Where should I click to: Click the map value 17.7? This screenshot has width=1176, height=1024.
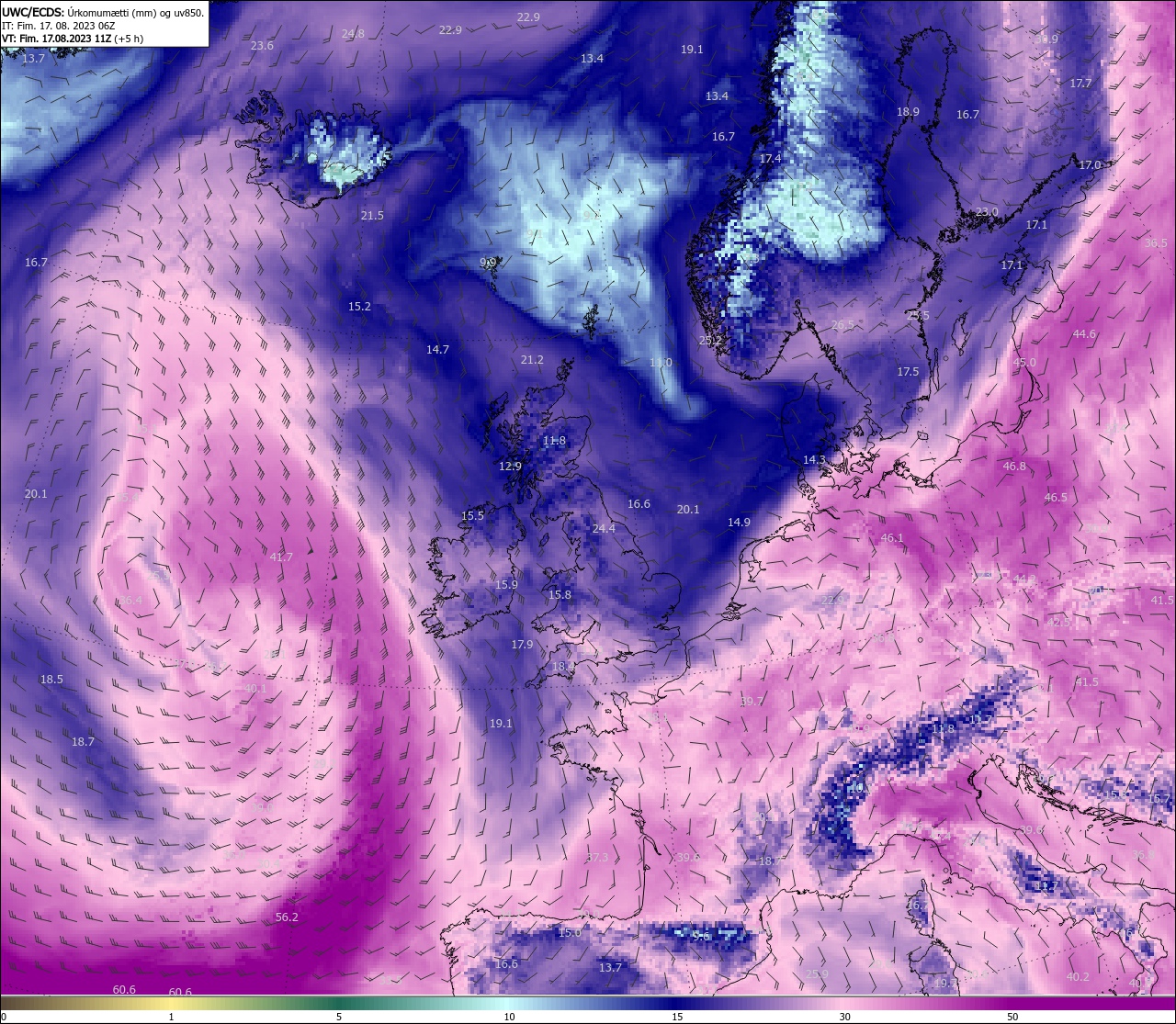1080,84
